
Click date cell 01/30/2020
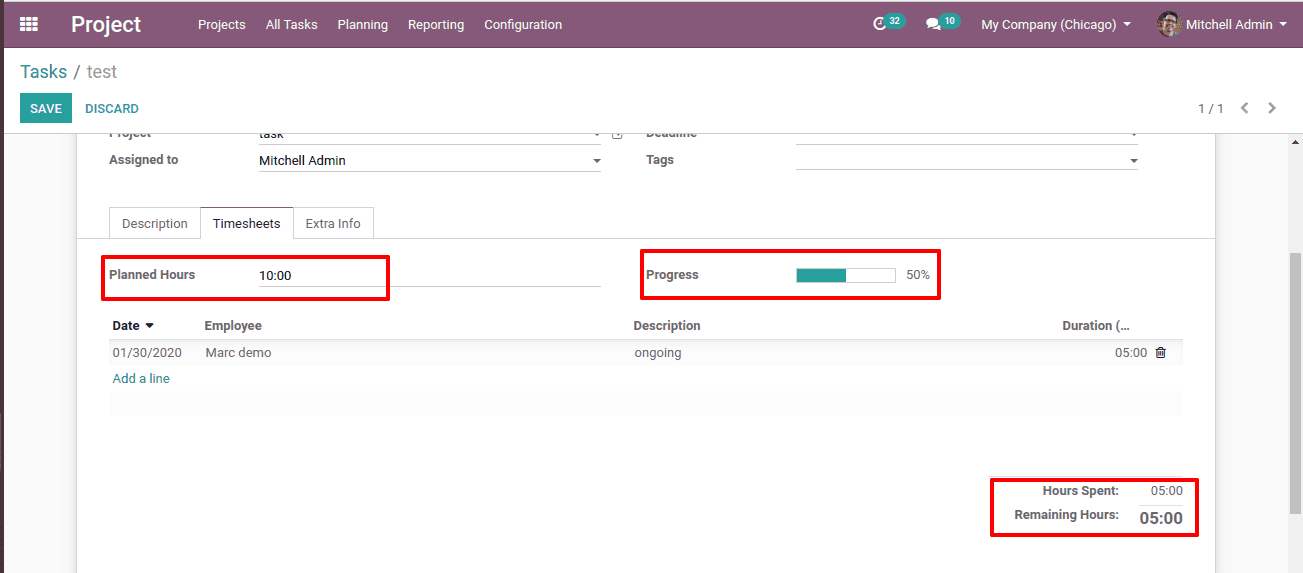pos(147,353)
